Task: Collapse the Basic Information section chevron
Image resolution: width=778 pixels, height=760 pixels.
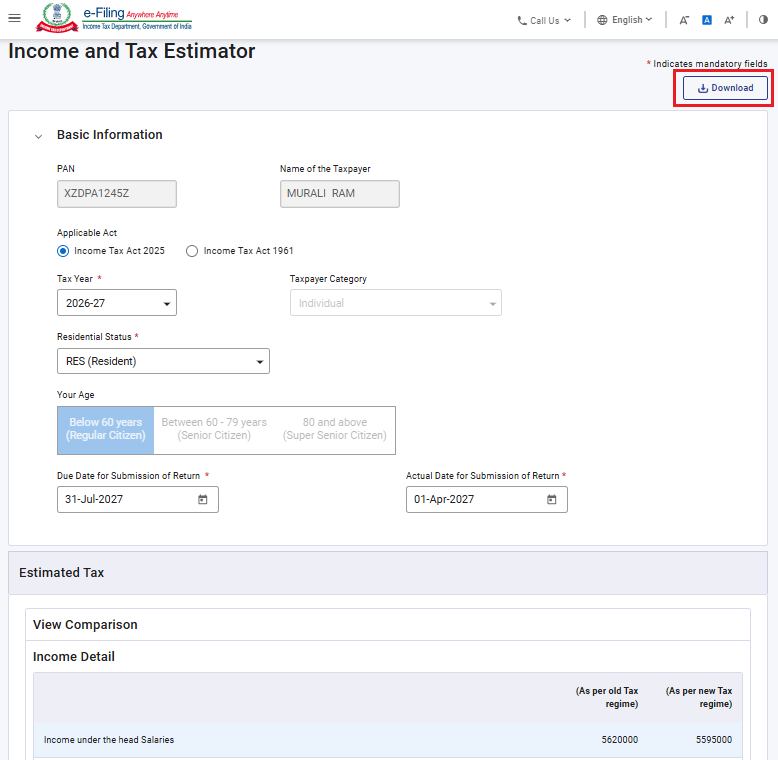Action: tap(38, 136)
